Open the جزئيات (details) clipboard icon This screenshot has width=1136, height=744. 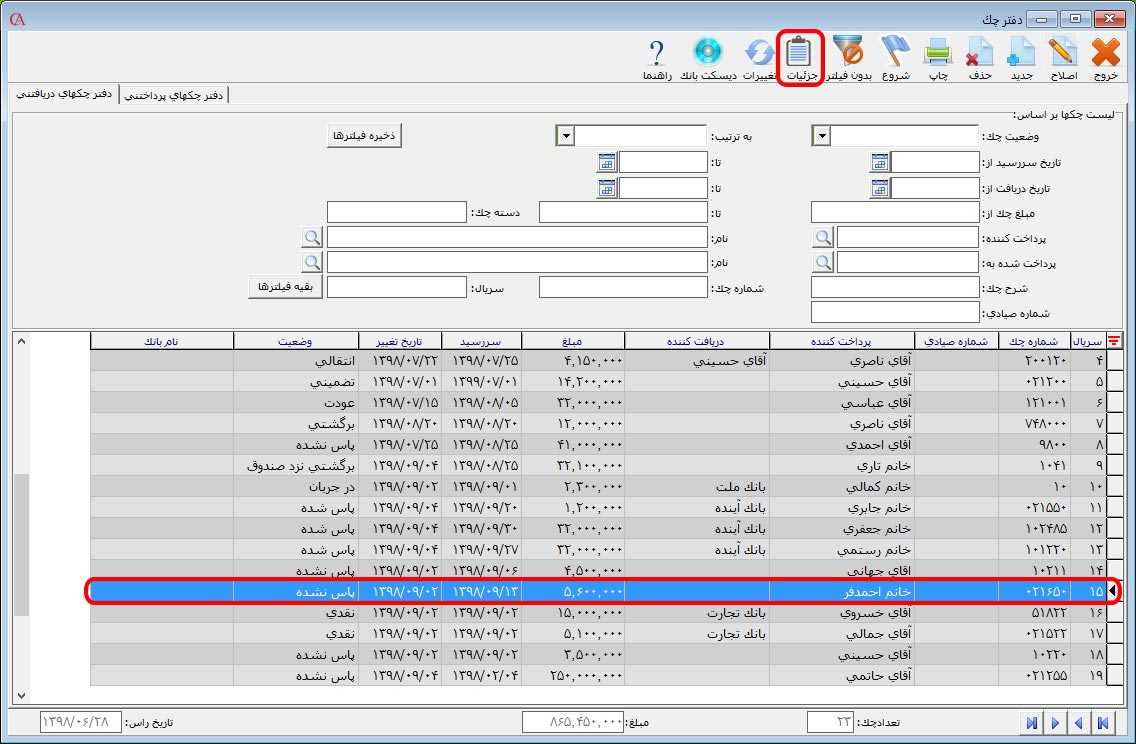tap(797, 50)
